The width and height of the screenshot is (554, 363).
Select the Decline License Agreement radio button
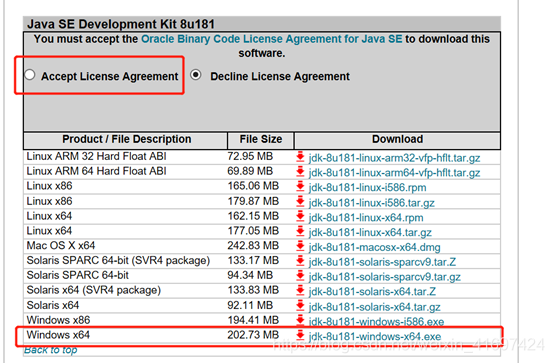(x=196, y=75)
